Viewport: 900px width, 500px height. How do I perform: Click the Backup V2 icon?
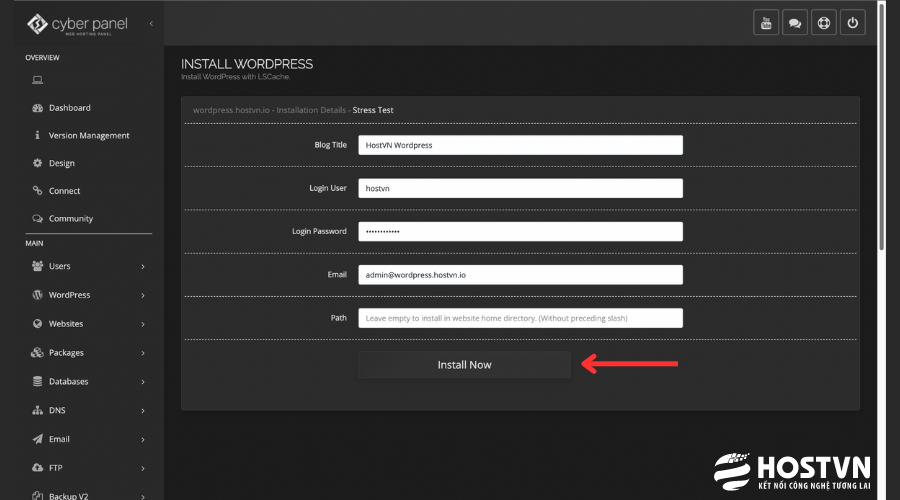click(37, 495)
